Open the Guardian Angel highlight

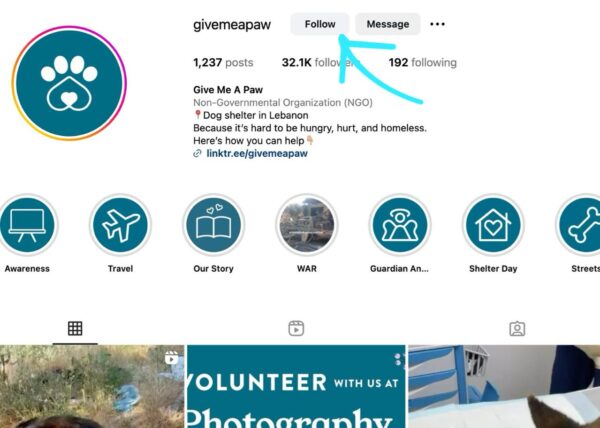coord(400,225)
